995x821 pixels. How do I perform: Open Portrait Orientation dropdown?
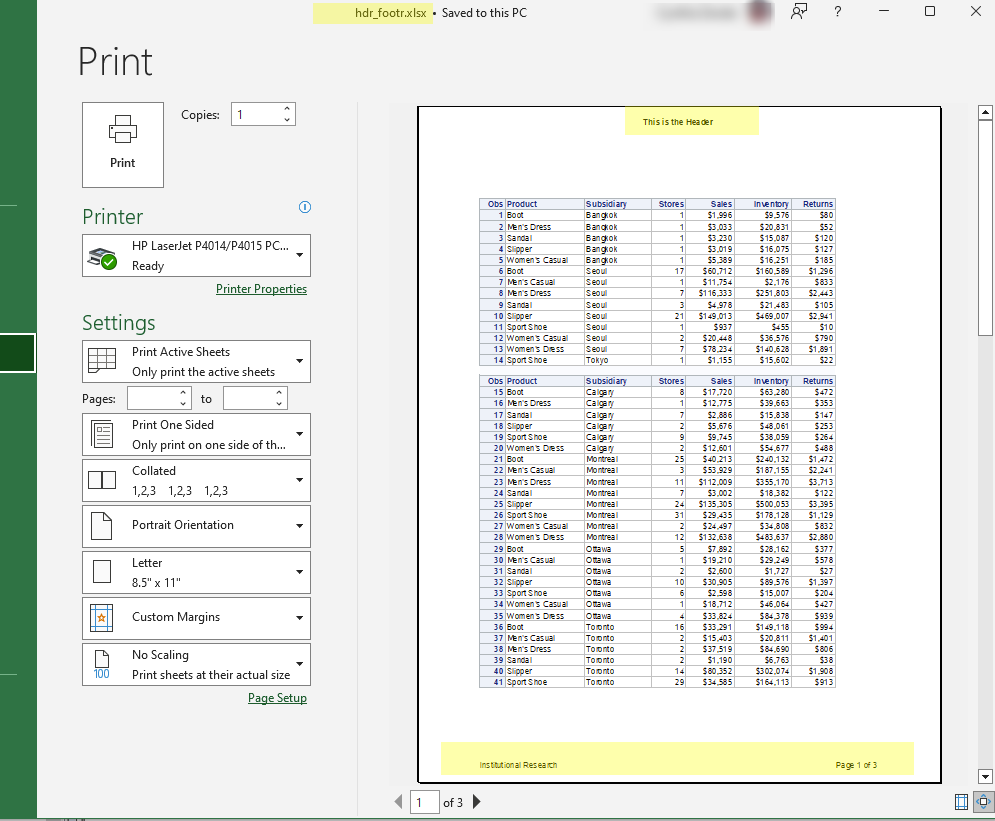(196, 525)
